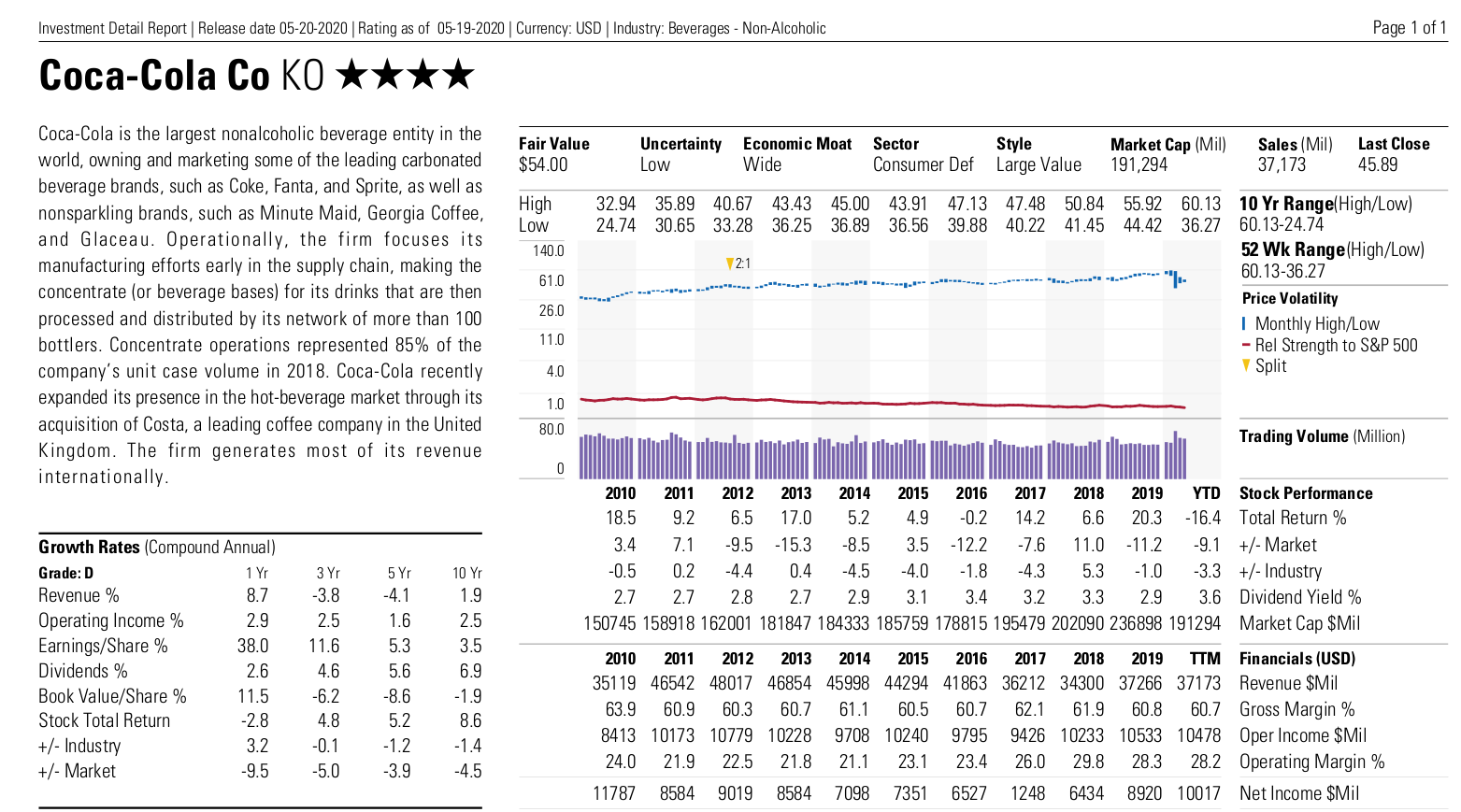
Task: Click the "KO" ticker symbol
Action: click(302, 76)
